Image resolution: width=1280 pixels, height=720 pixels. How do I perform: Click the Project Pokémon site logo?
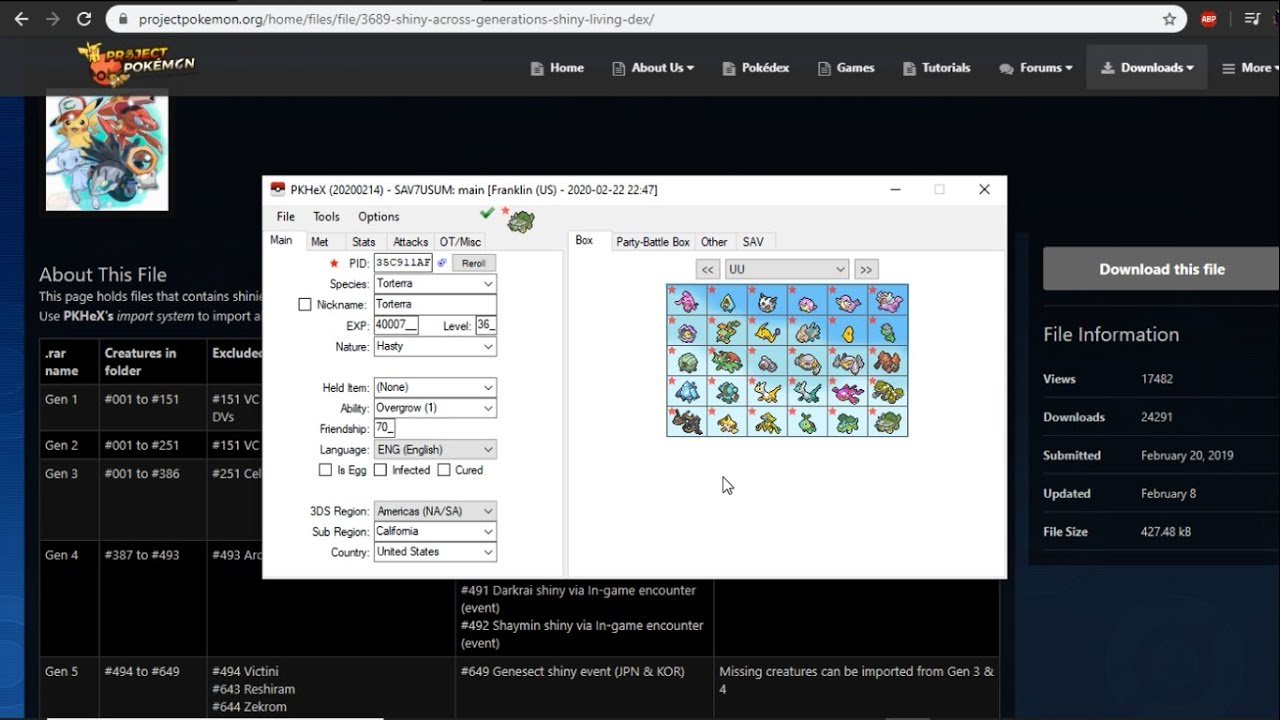(x=137, y=66)
